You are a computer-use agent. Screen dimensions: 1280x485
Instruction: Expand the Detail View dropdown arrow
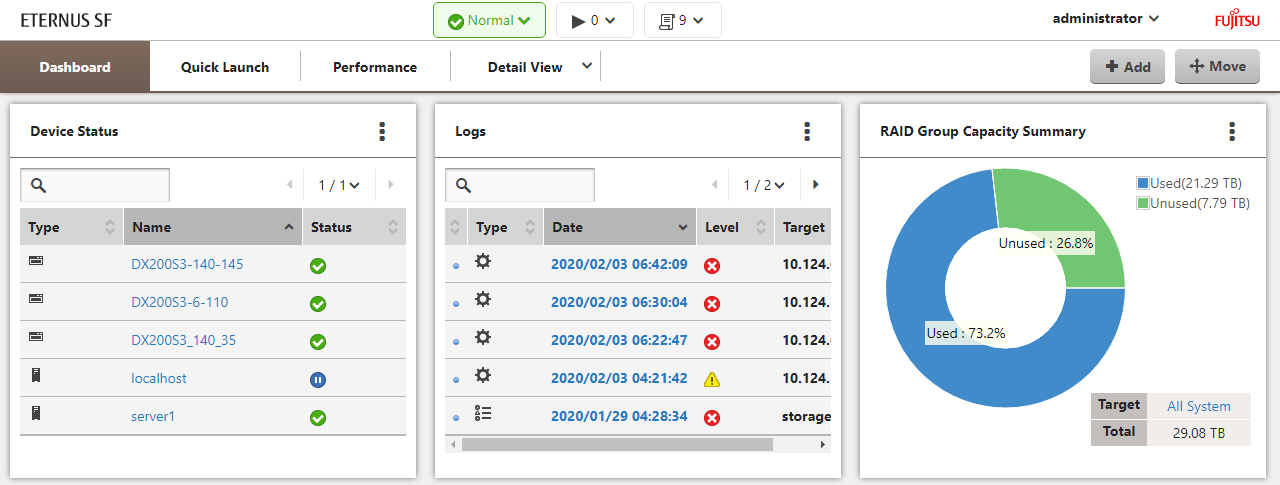587,66
